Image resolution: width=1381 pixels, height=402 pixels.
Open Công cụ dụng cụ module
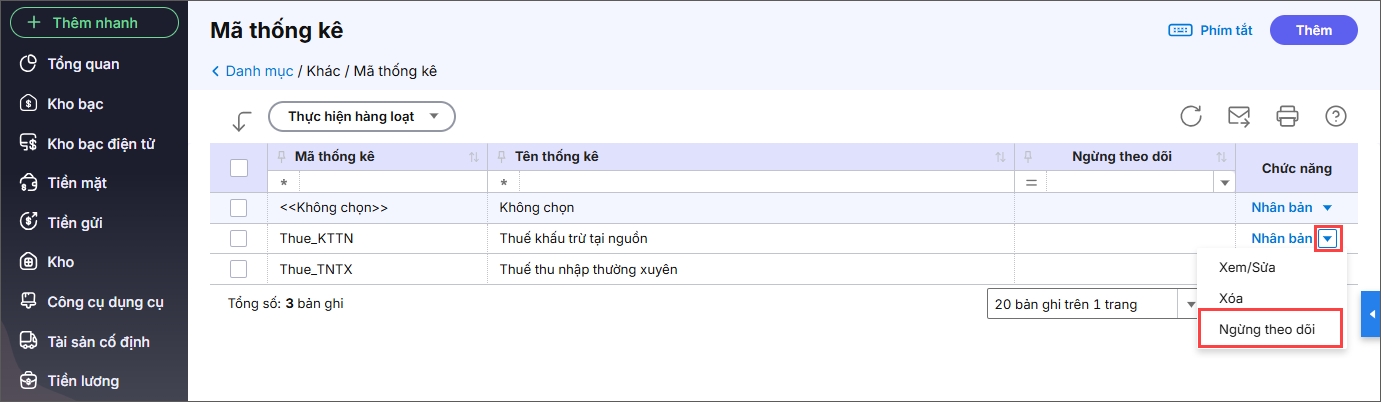point(105,302)
